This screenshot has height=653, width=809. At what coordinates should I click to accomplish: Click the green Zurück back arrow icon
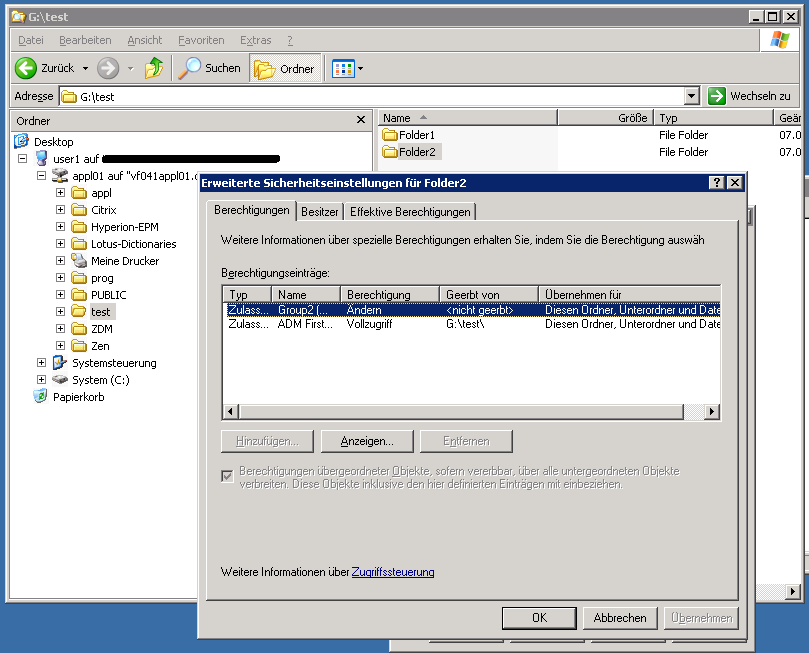pyautogui.click(x=26, y=68)
